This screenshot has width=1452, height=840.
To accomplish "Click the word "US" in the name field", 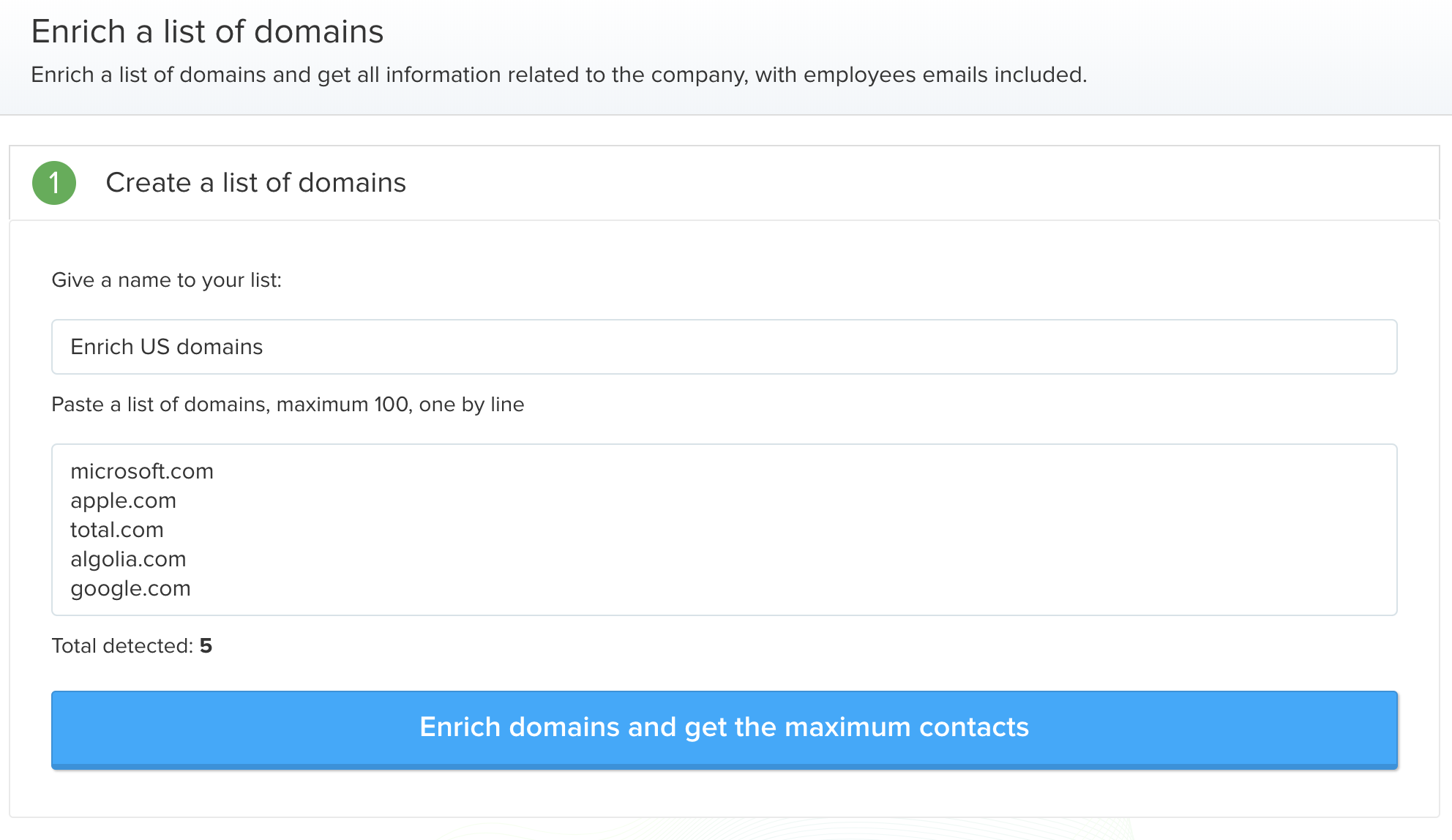I will (155, 347).
